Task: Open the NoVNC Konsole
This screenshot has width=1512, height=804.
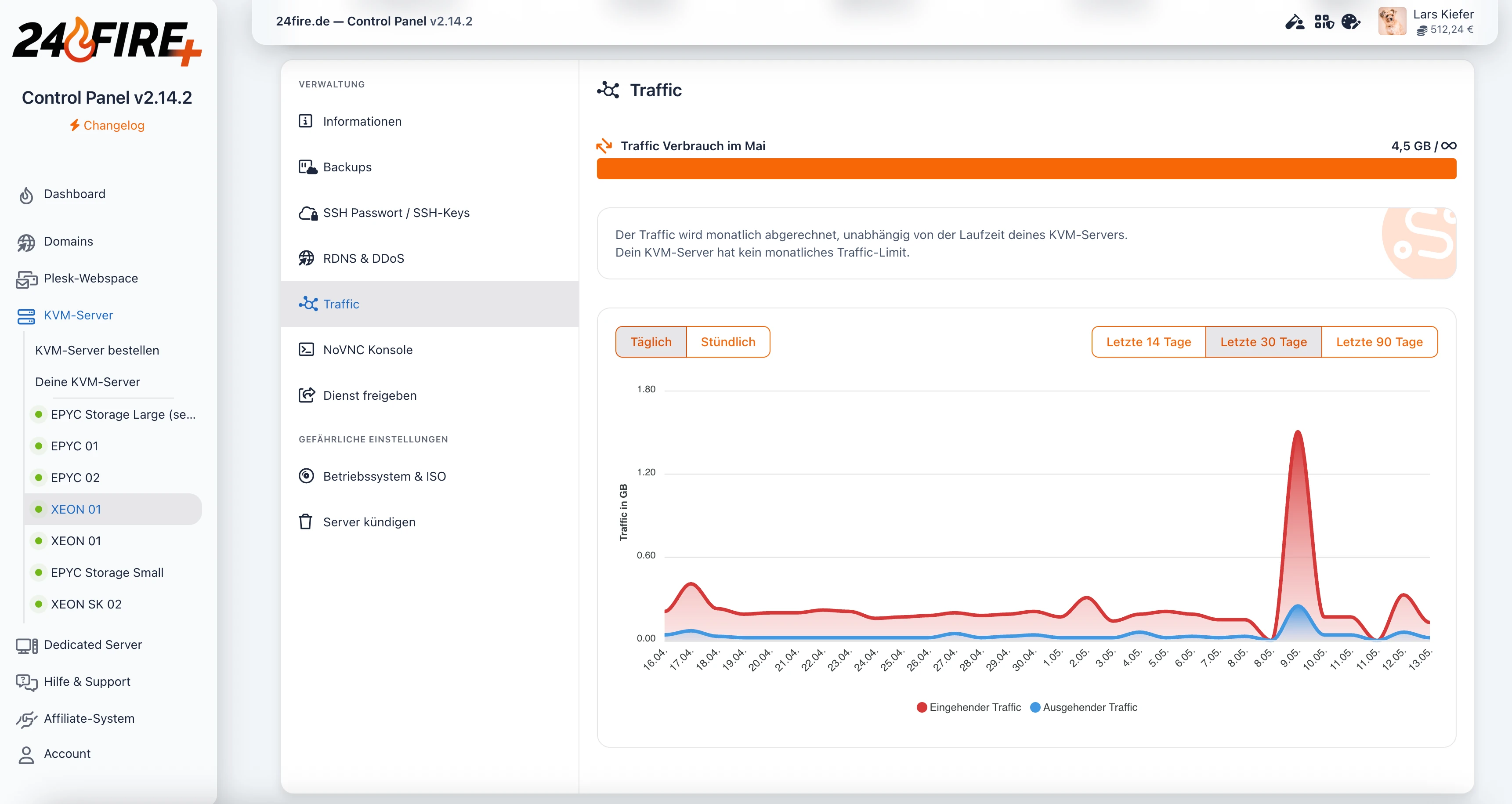Action: click(x=430, y=350)
